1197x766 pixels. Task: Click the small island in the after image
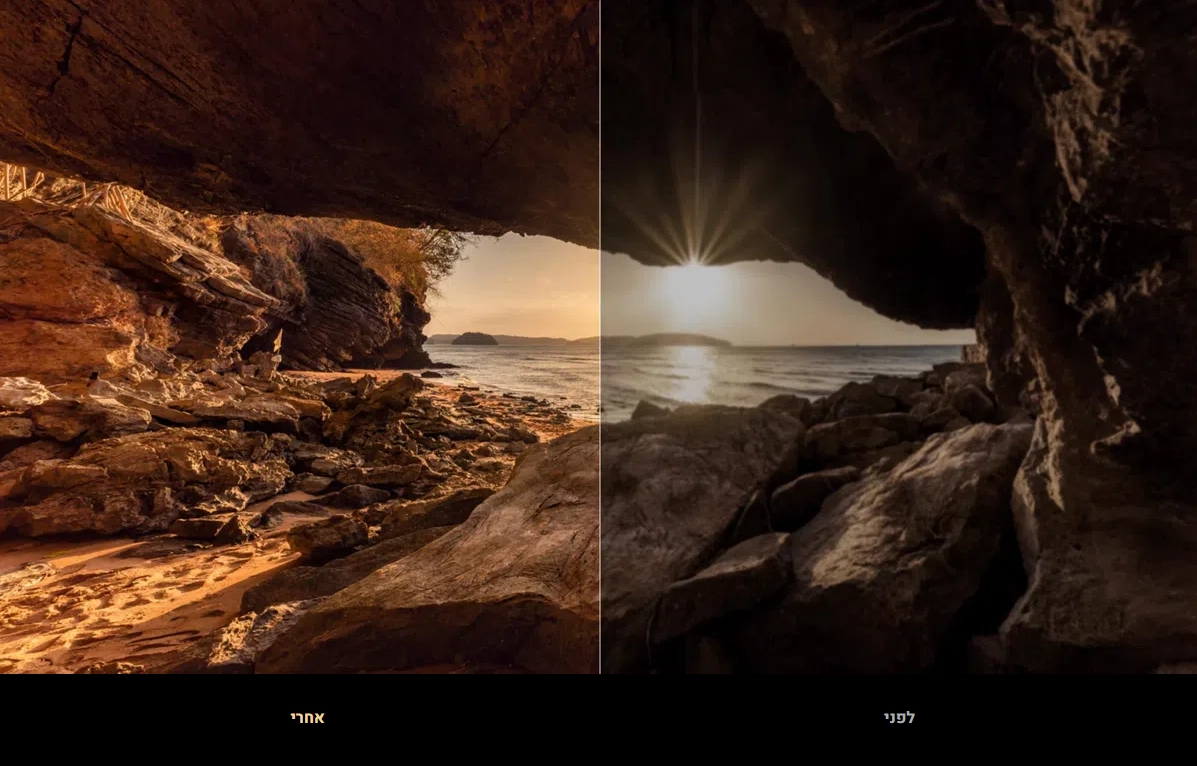pyautogui.click(x=474, y=339)
